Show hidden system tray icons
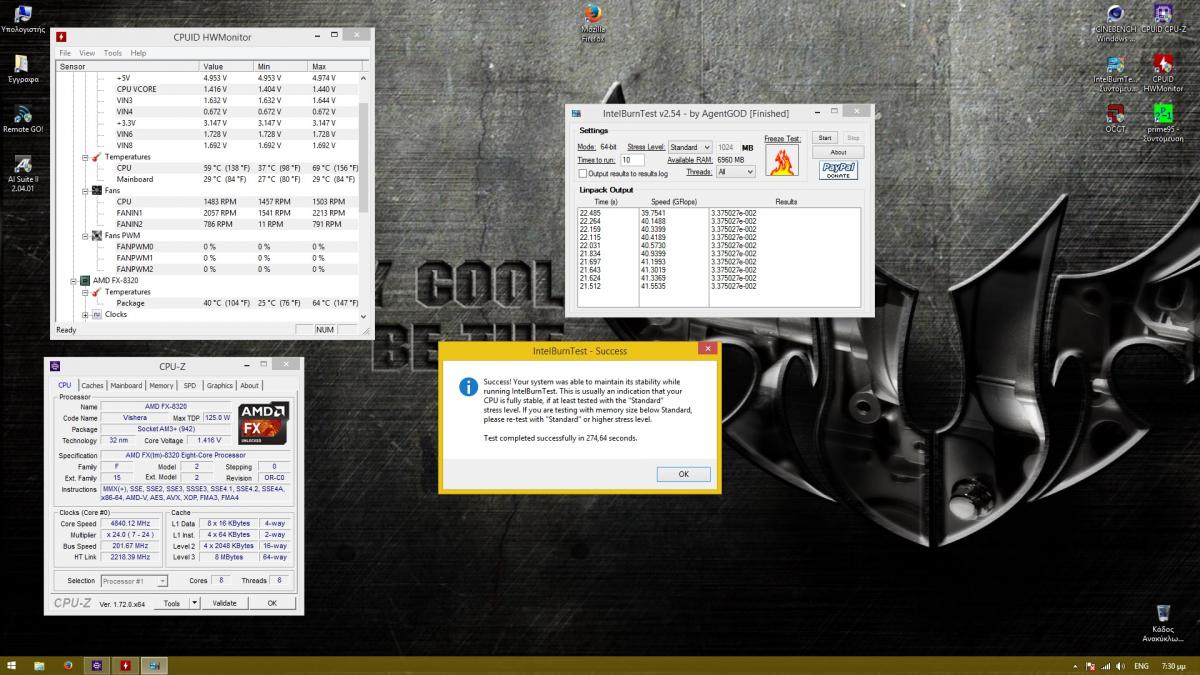This screenshot has height=675, width=1200. point(1077,665)
